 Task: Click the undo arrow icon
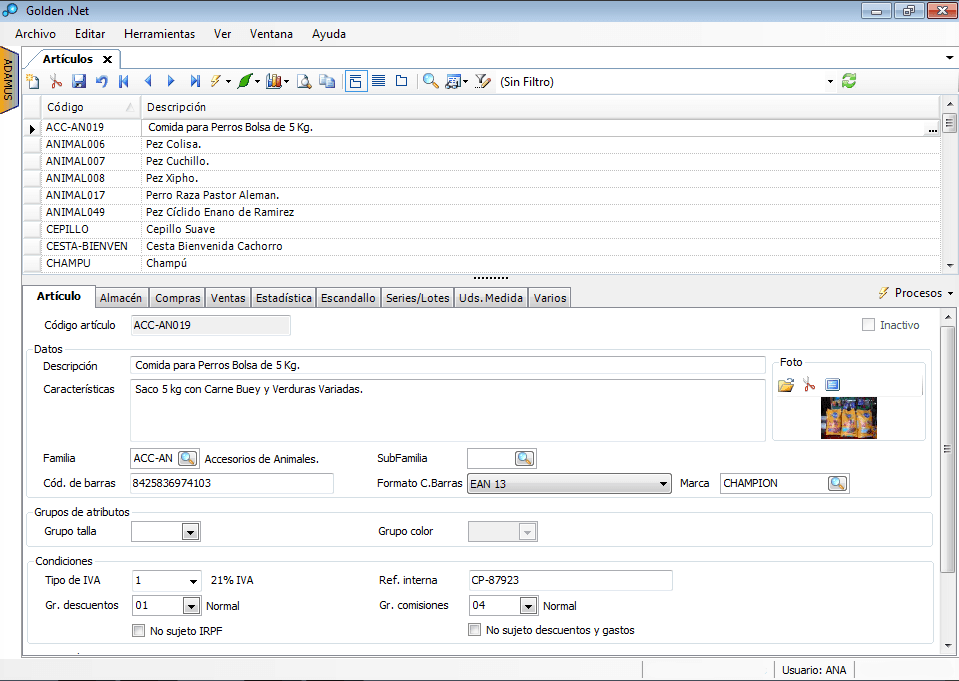click(x=101, y=82)
